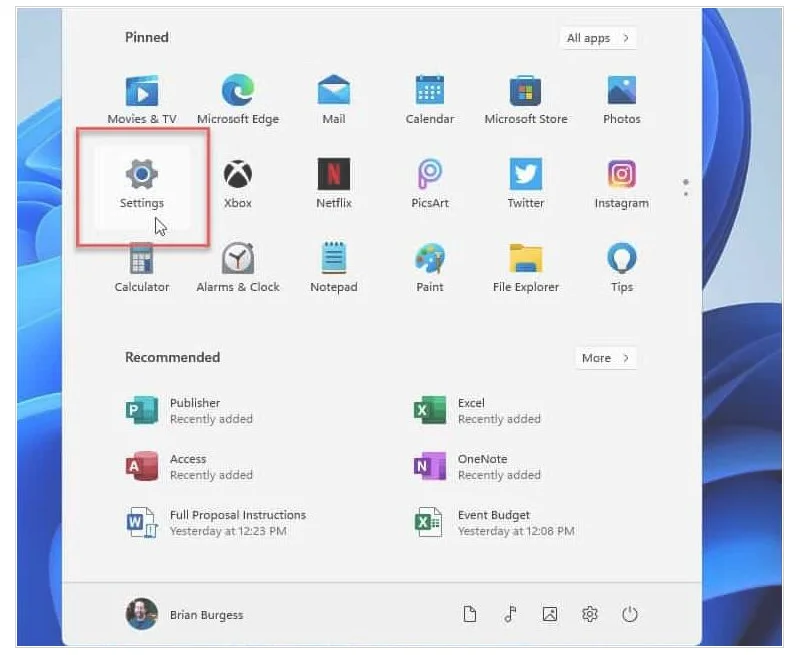Screen dimensions: 805x655
Task: Launch Instagram from pinned apps
Action: coord(621,183)
